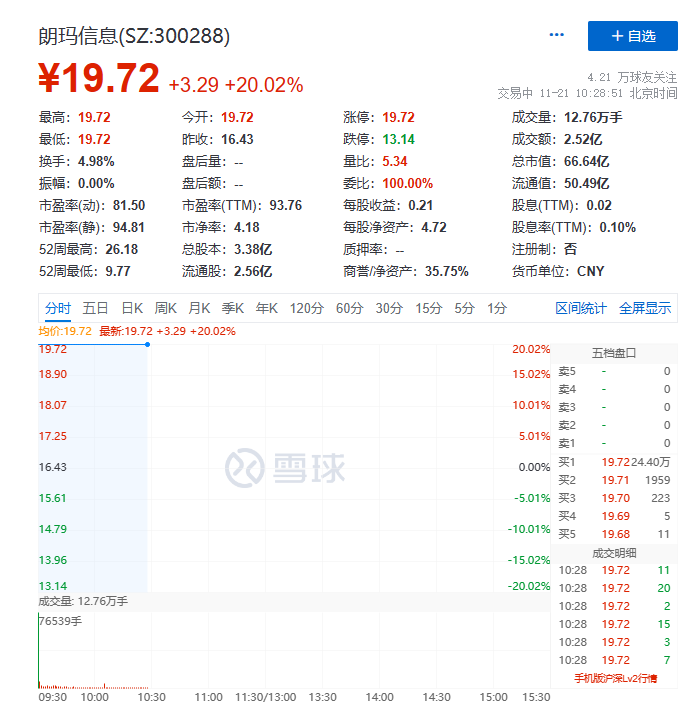Select the 季K chart tab
This screenshot has height=706, width=693.
[x=232, y=308]
